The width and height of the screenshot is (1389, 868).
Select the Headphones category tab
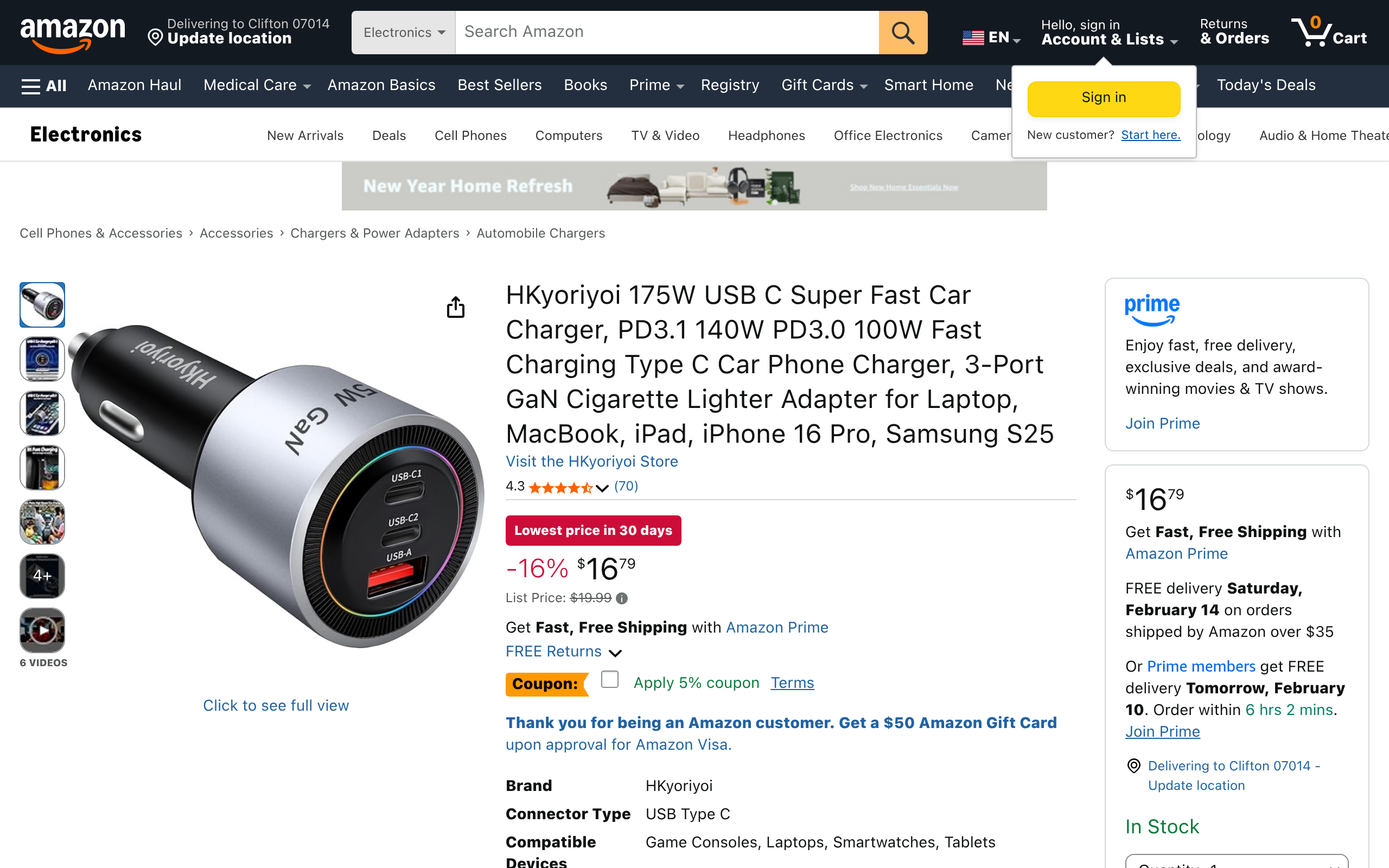click(x=766, y=136)
